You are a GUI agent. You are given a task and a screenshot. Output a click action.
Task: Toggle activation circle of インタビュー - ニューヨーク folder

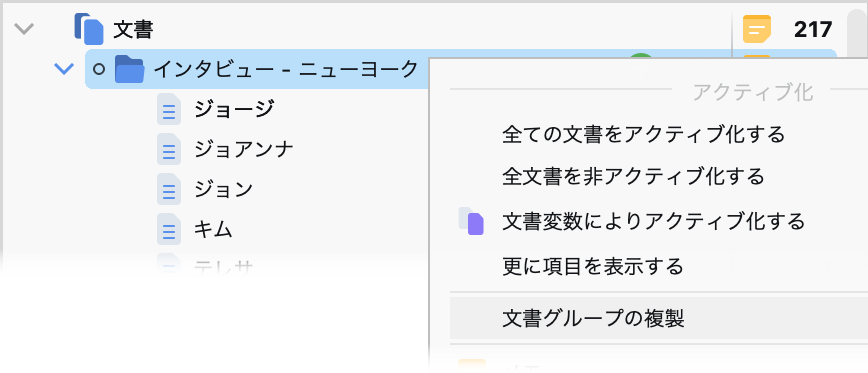[99, 69]
